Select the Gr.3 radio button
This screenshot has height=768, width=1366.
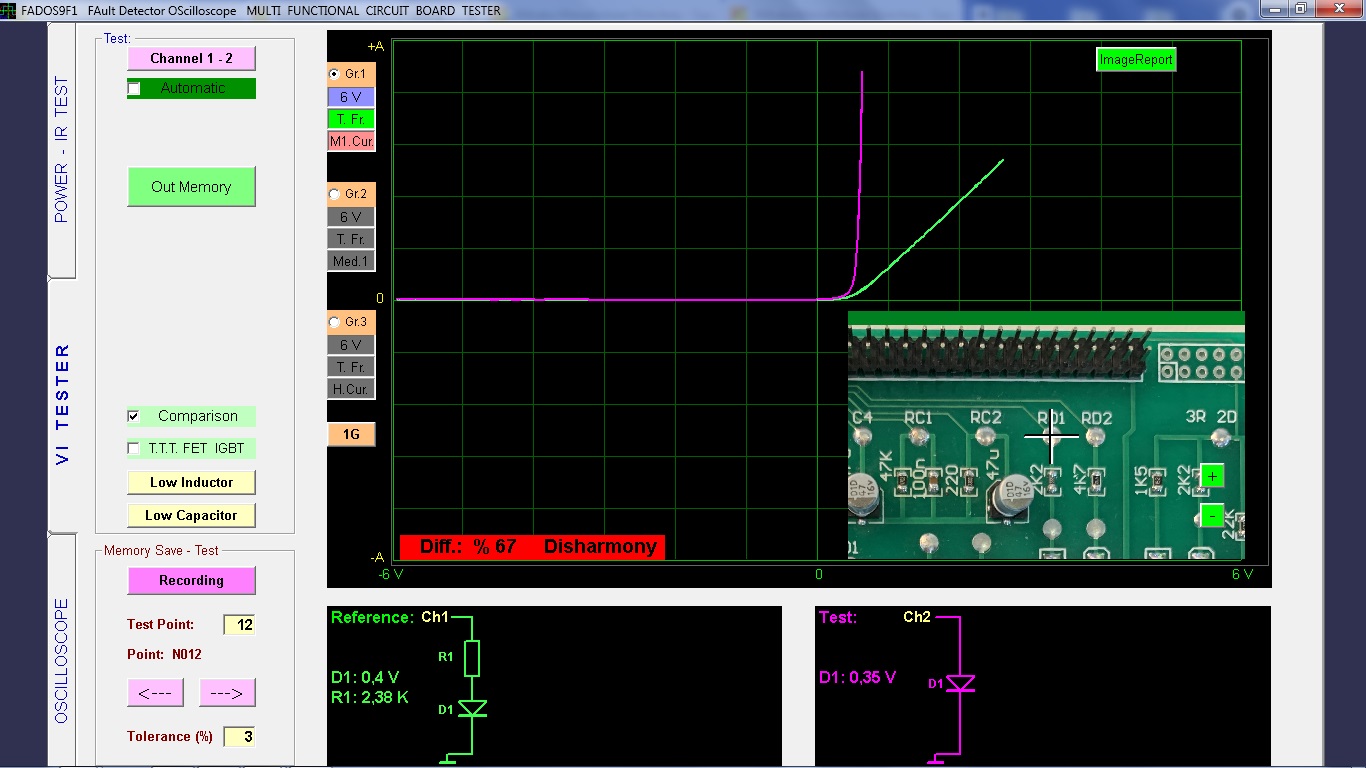(335, 323)
